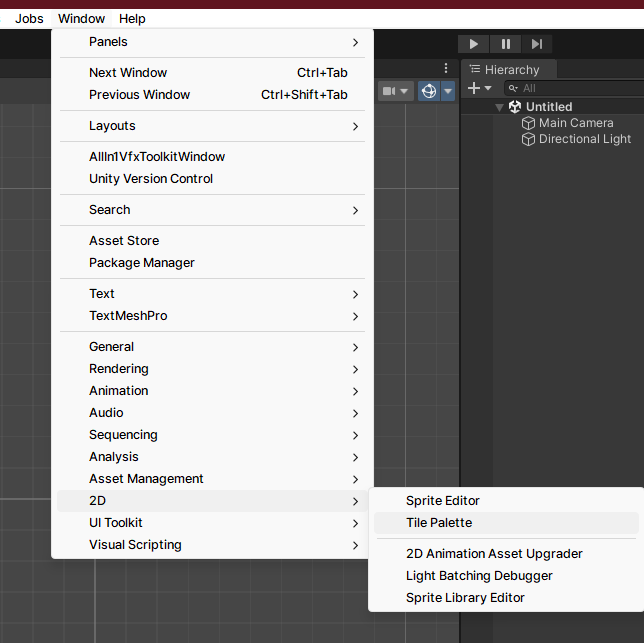The width and height of the screenshot is (644, 643).
Task: Click the plus Create button in Hierarchy
Action: 474,88
